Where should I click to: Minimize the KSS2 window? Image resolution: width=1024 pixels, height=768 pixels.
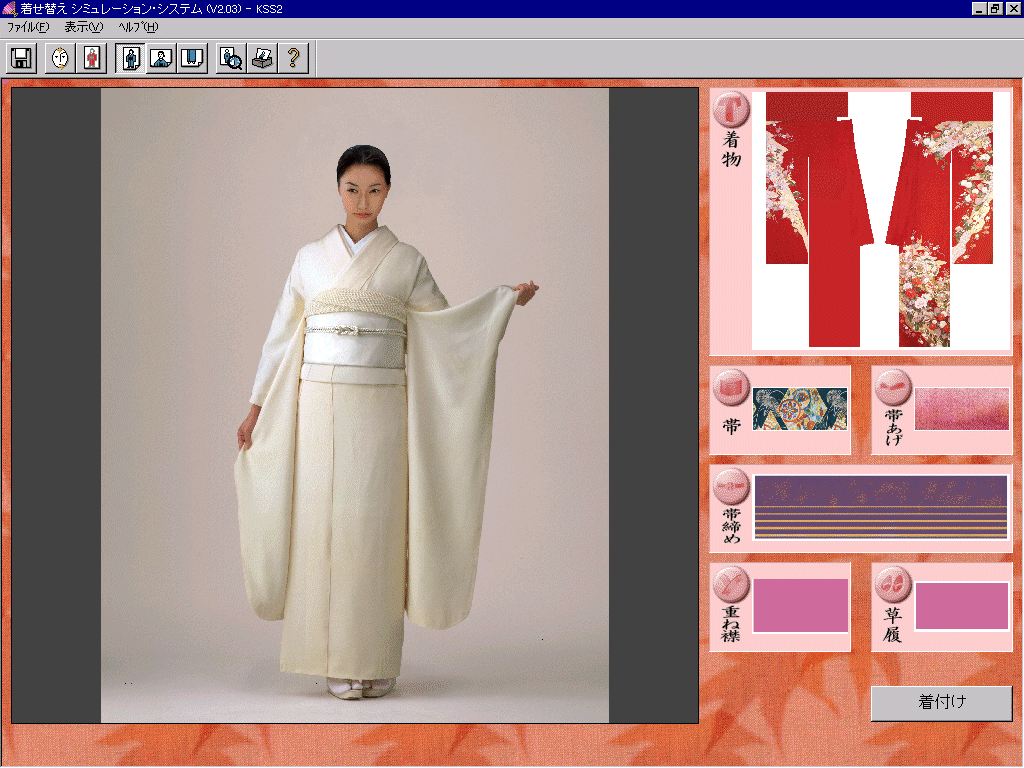(979, 8)
